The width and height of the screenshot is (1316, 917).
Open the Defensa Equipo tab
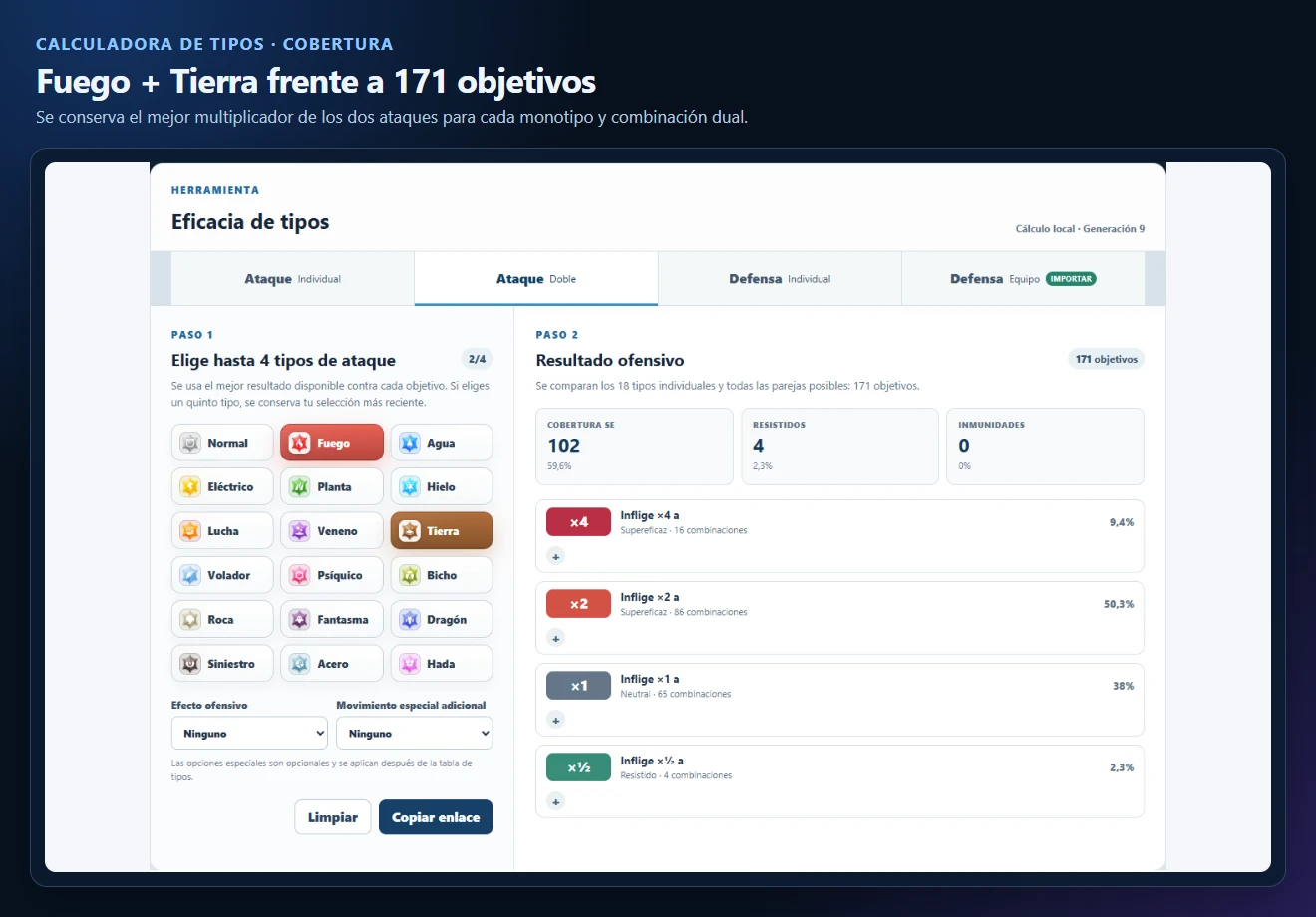pyautogui.click(x=1023, y=279)
